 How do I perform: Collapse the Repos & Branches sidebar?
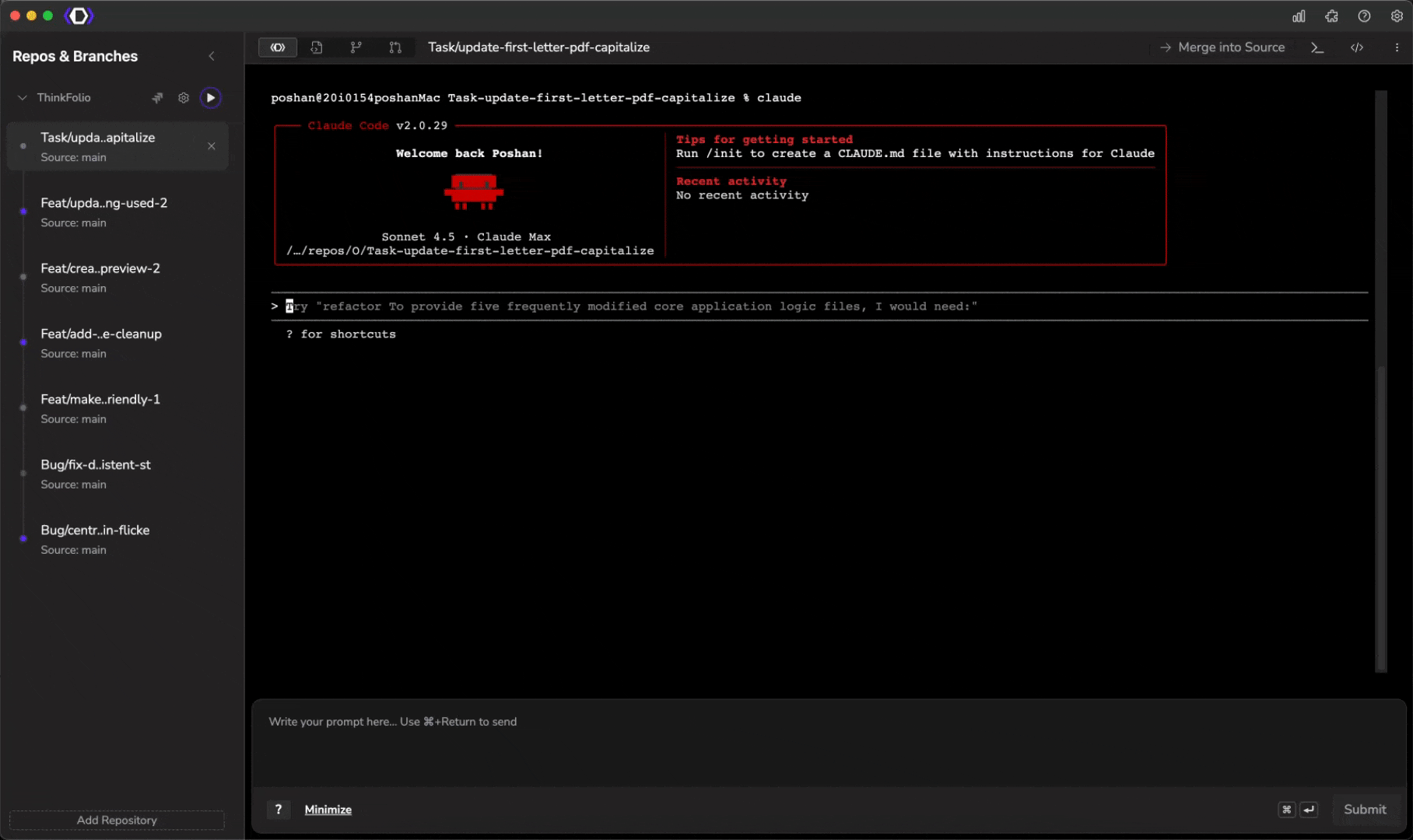[x=212, y=56]
